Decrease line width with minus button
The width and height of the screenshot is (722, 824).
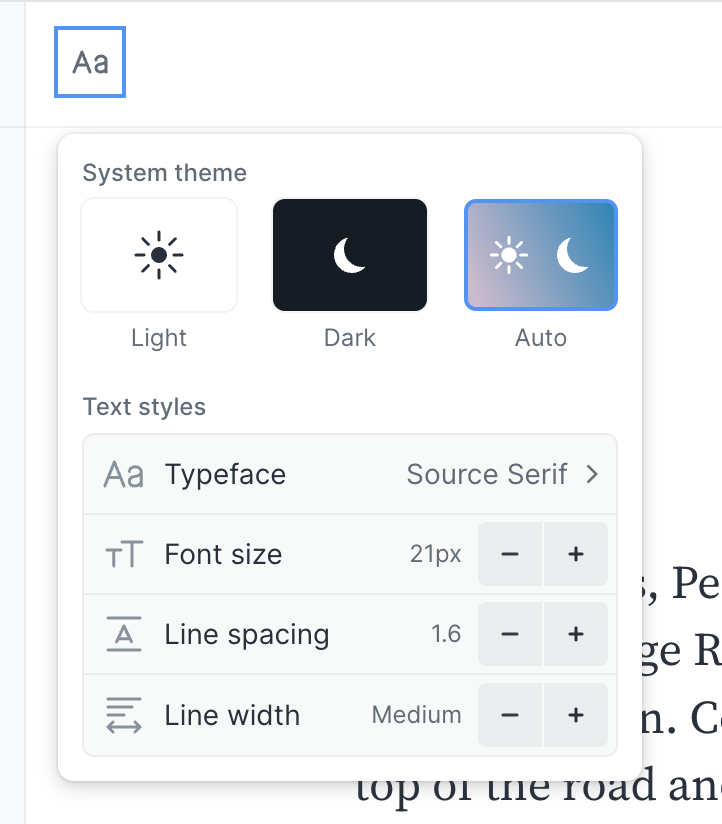510,715
